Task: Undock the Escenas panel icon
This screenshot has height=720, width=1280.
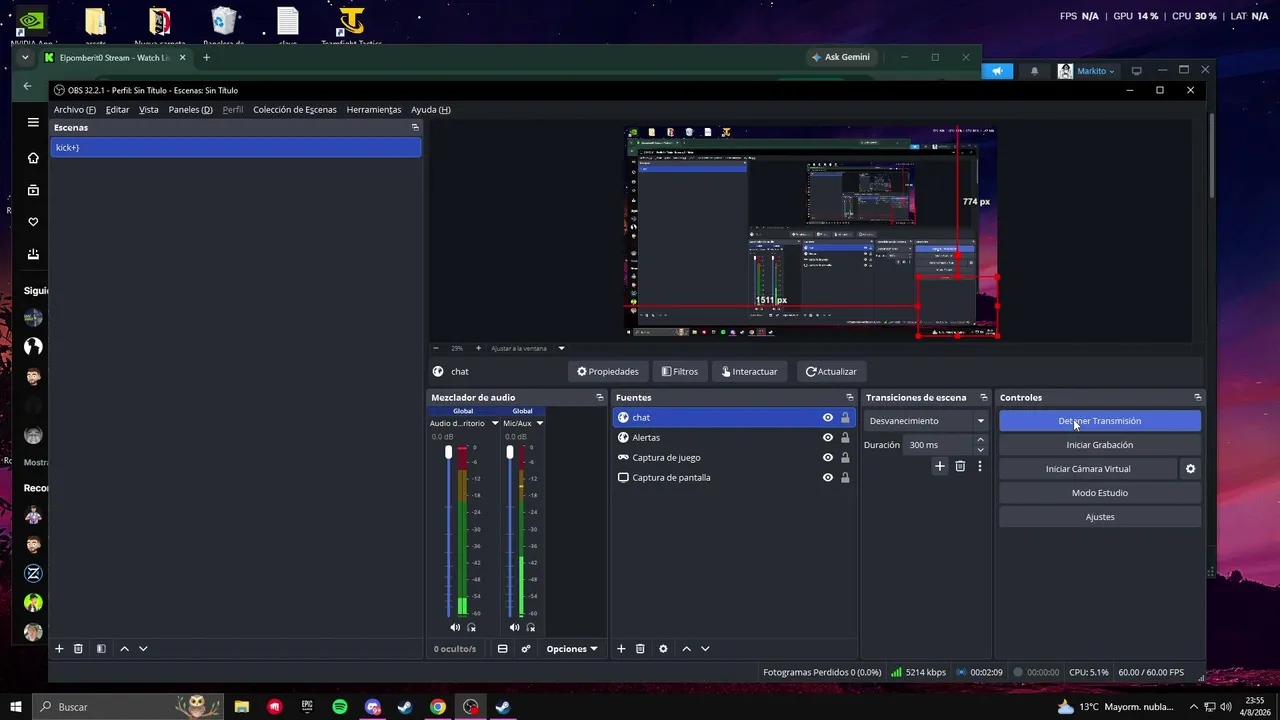Action: [415, 127]
